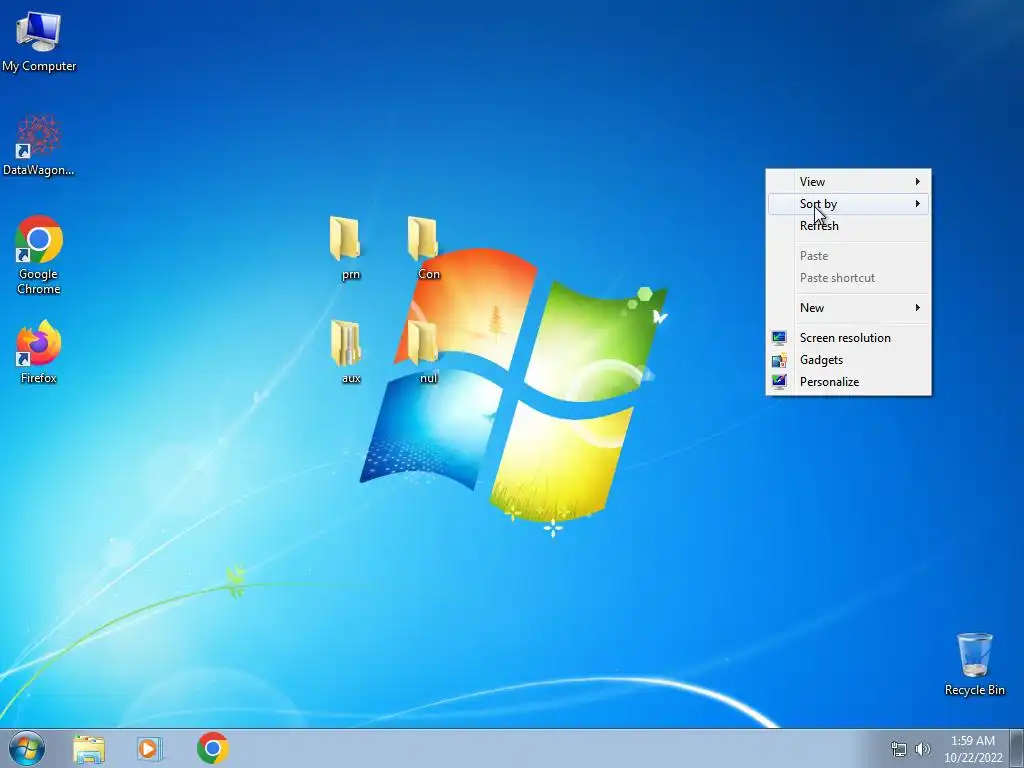Open Screen resolution from context menu
Image resolution: width=1024 pixels, height=768 pixels.
coord(848,338)
